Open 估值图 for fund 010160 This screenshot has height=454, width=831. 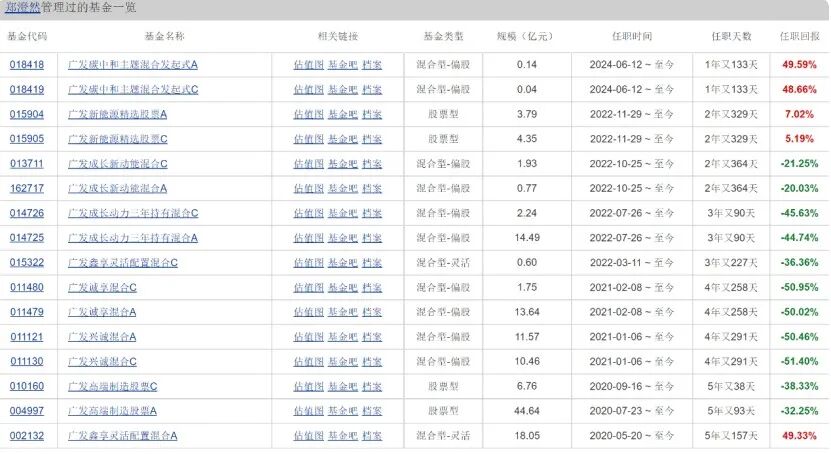click(308, 387)
